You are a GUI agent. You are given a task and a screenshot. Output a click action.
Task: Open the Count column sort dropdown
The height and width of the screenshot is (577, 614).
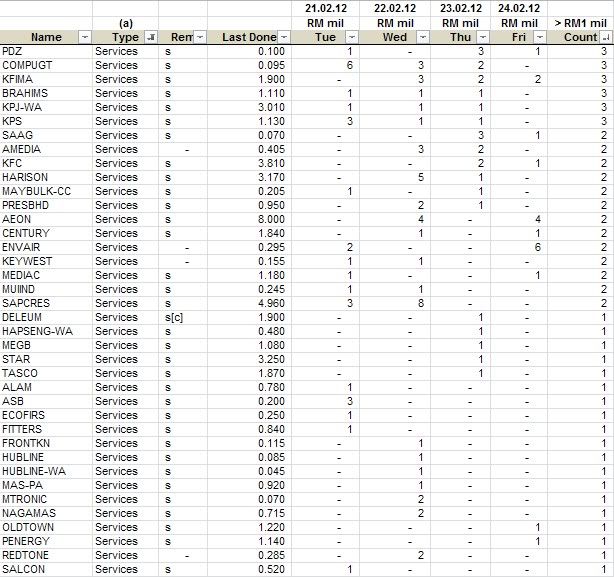(605, 37)
